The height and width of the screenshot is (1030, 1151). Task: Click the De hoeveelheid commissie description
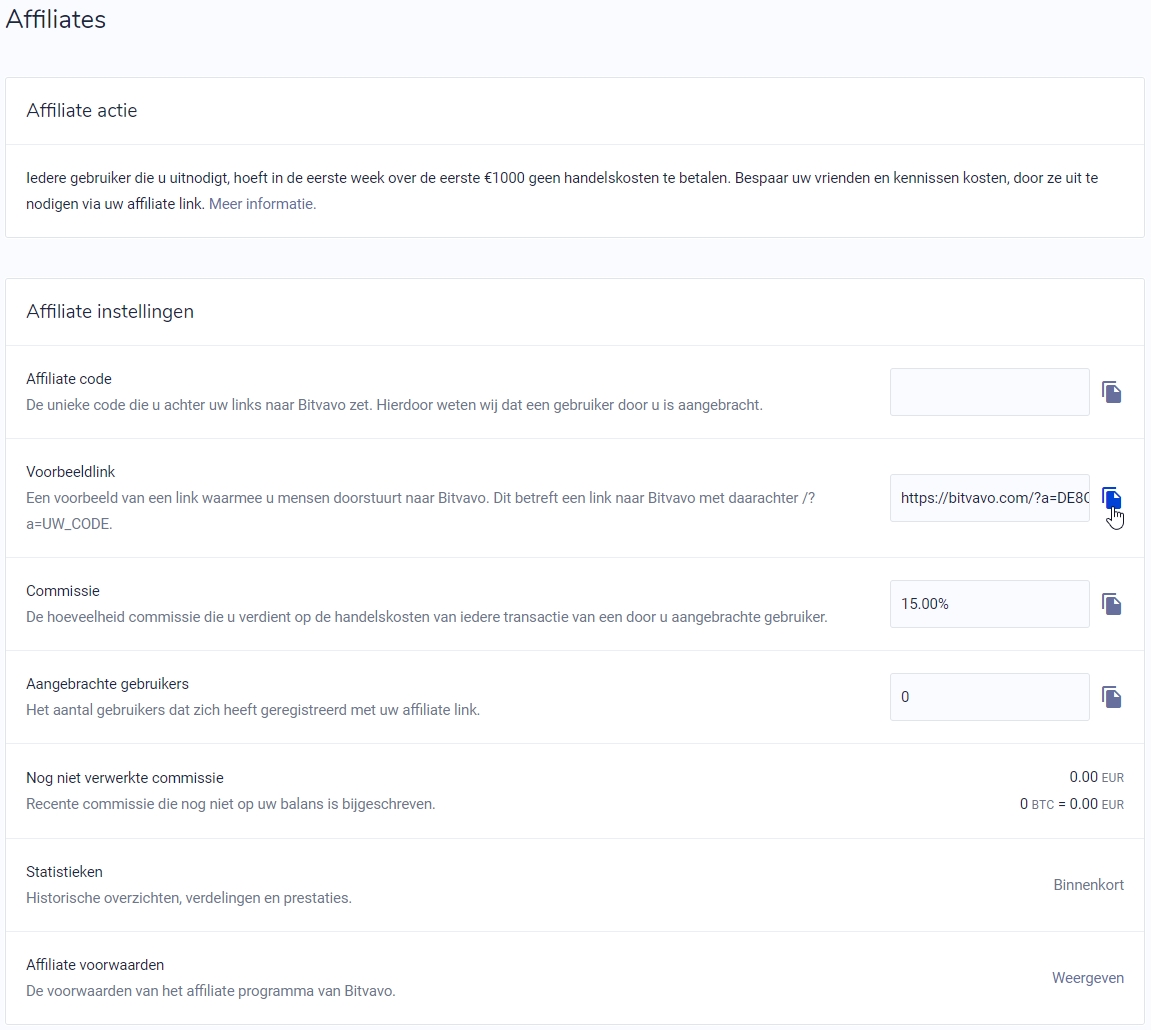click(x=426, y=617)
